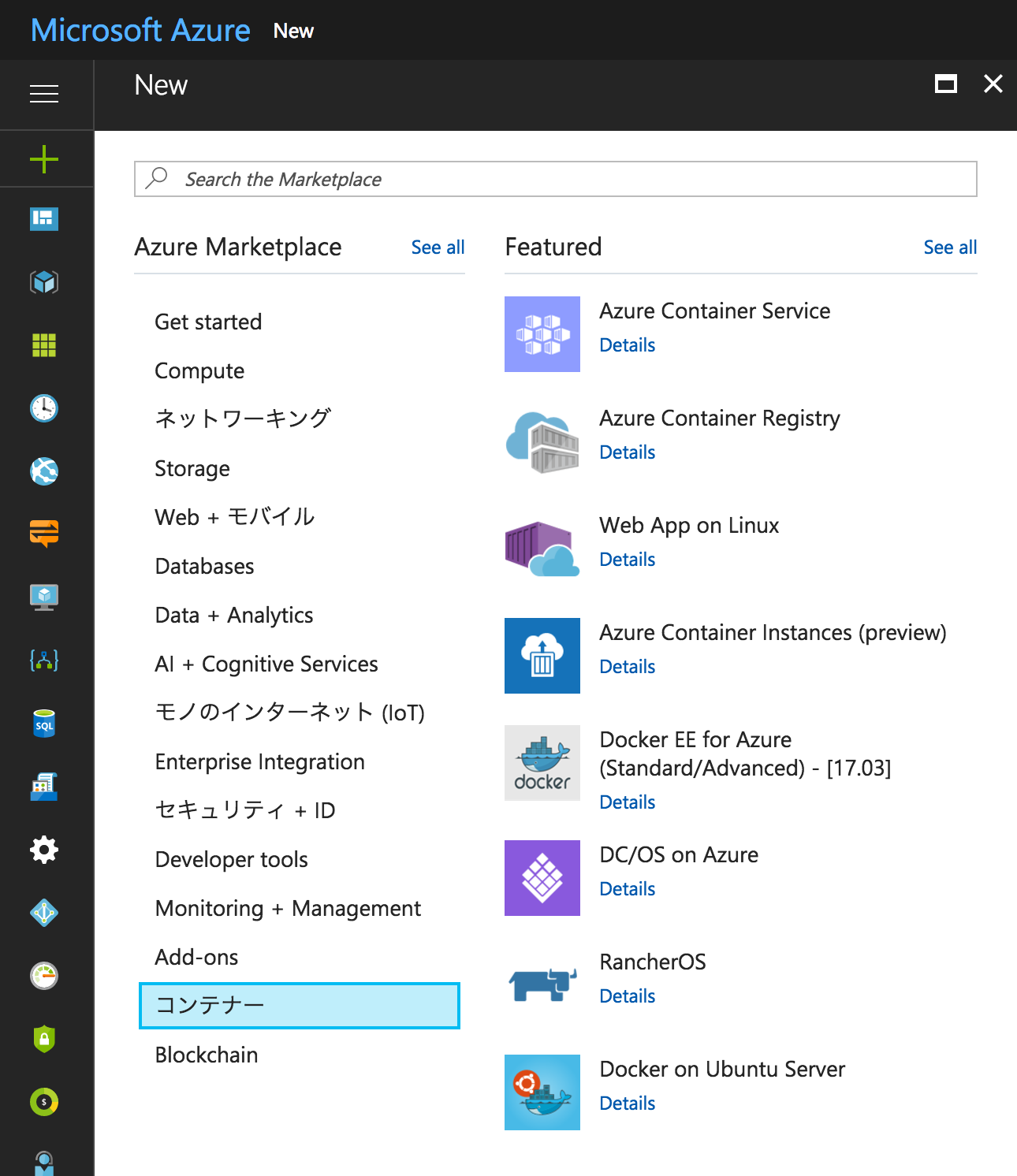Click Azure Container Registry icon
The height and width of the screenshot is (1176, 1017).
coord(542,441)
